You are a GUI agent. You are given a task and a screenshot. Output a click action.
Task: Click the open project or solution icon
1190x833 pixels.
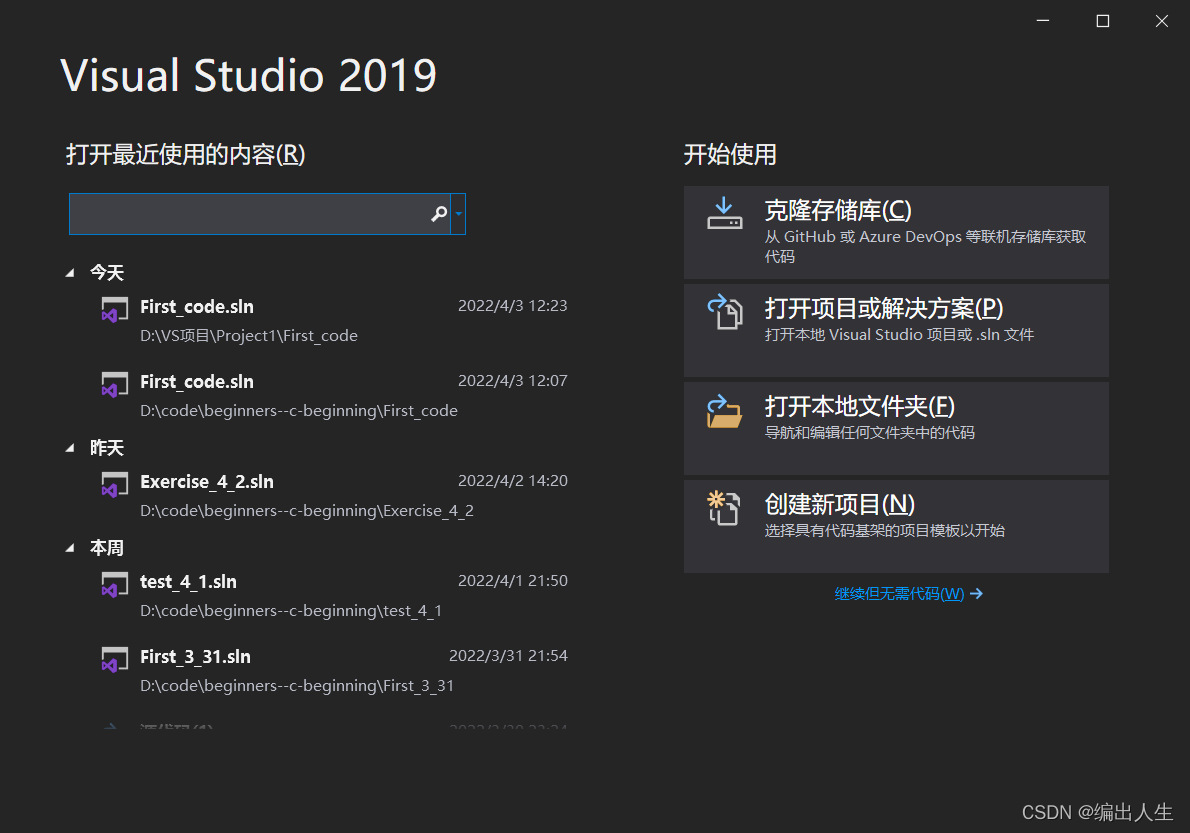coord(725,312)
